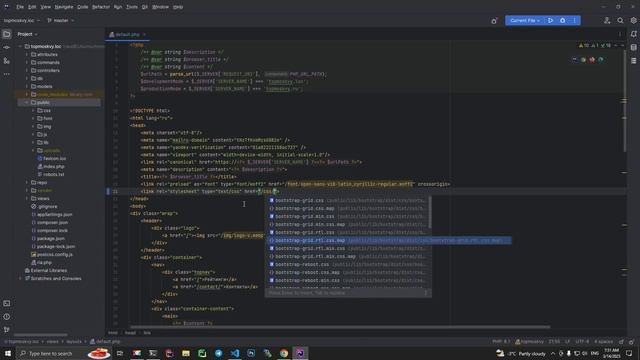Image resolution: width=640 pixels, height=360 pixels.
Task: Expand the models folder
Action: 27,86
